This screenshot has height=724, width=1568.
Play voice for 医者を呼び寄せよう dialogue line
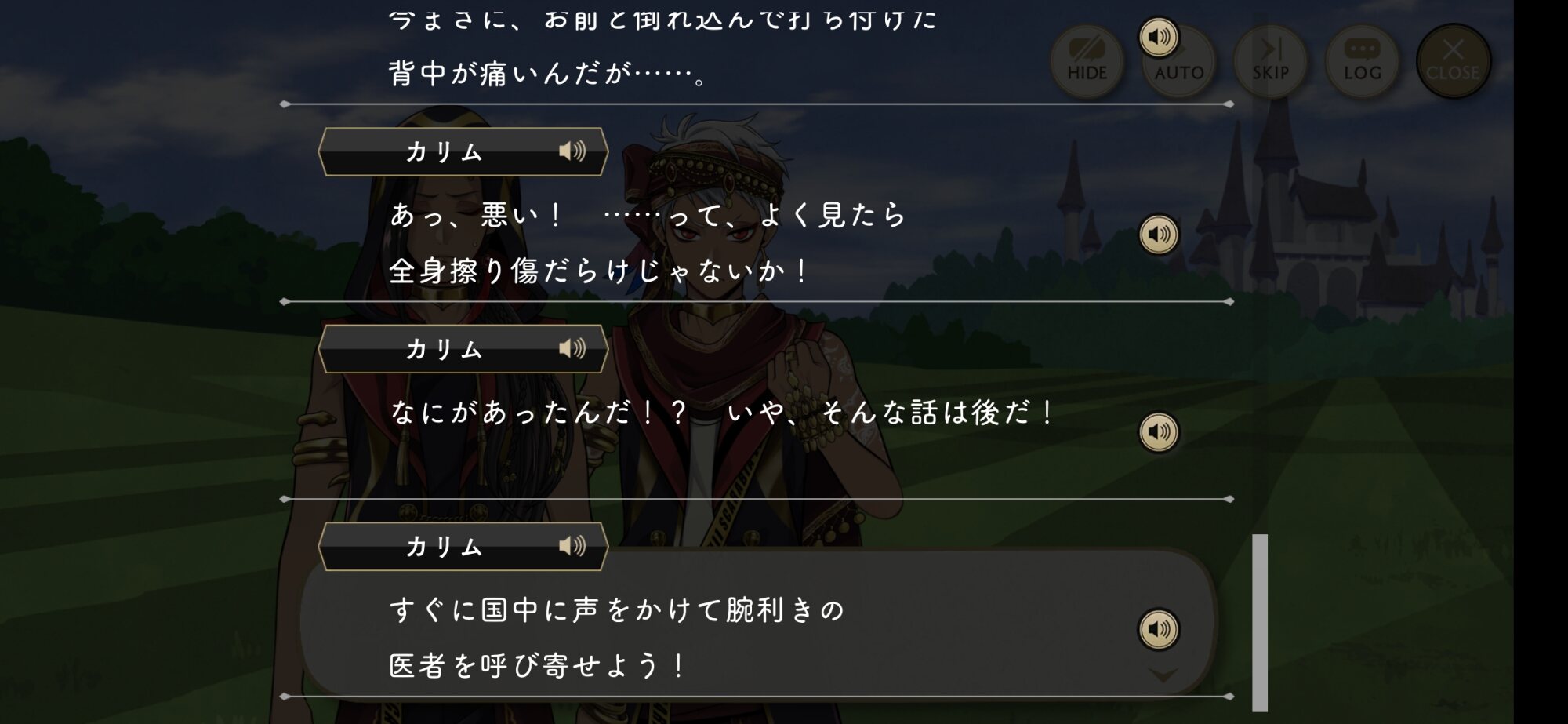(1159, 628)
